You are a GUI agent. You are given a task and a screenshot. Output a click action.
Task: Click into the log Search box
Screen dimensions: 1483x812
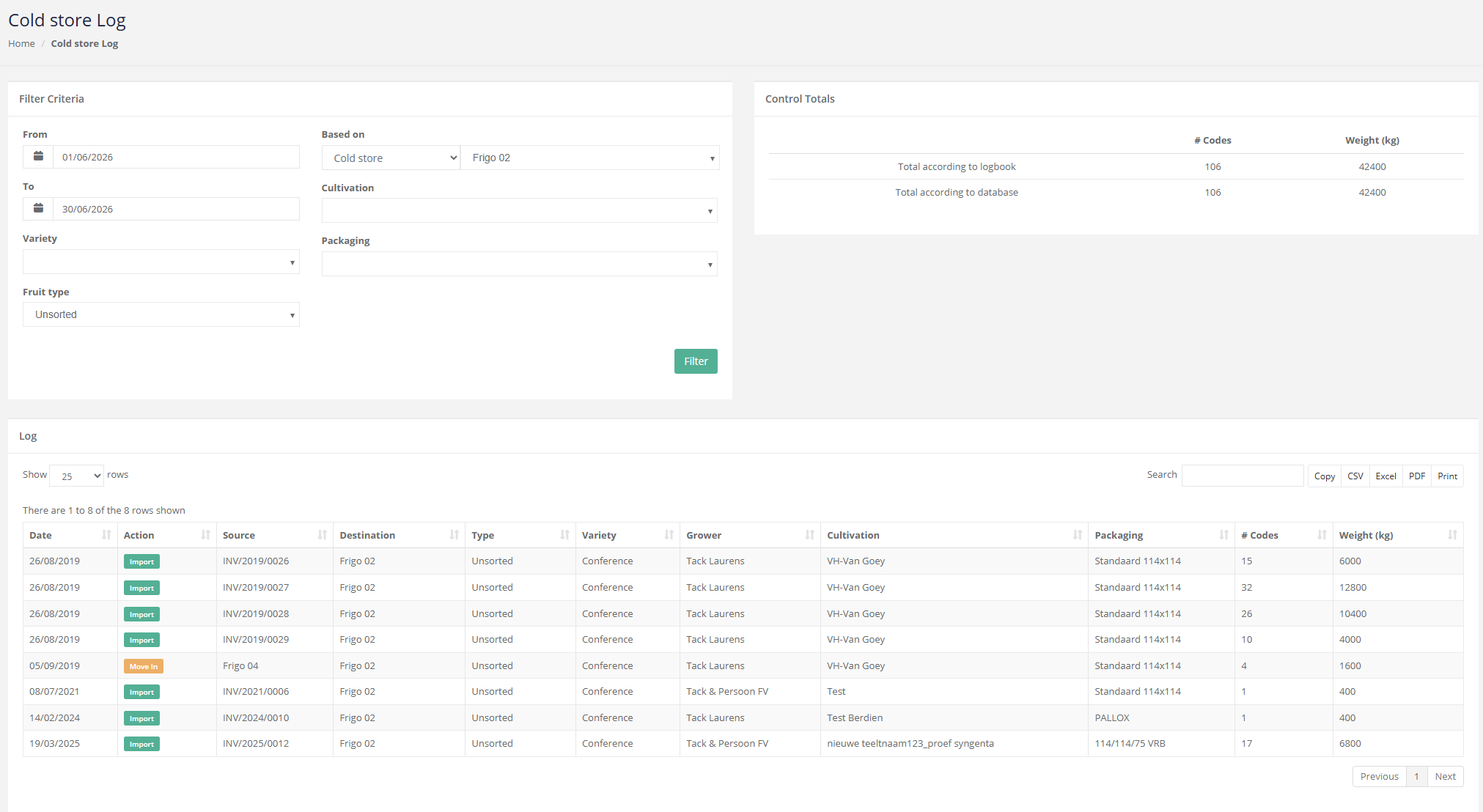coord(1243,476)
